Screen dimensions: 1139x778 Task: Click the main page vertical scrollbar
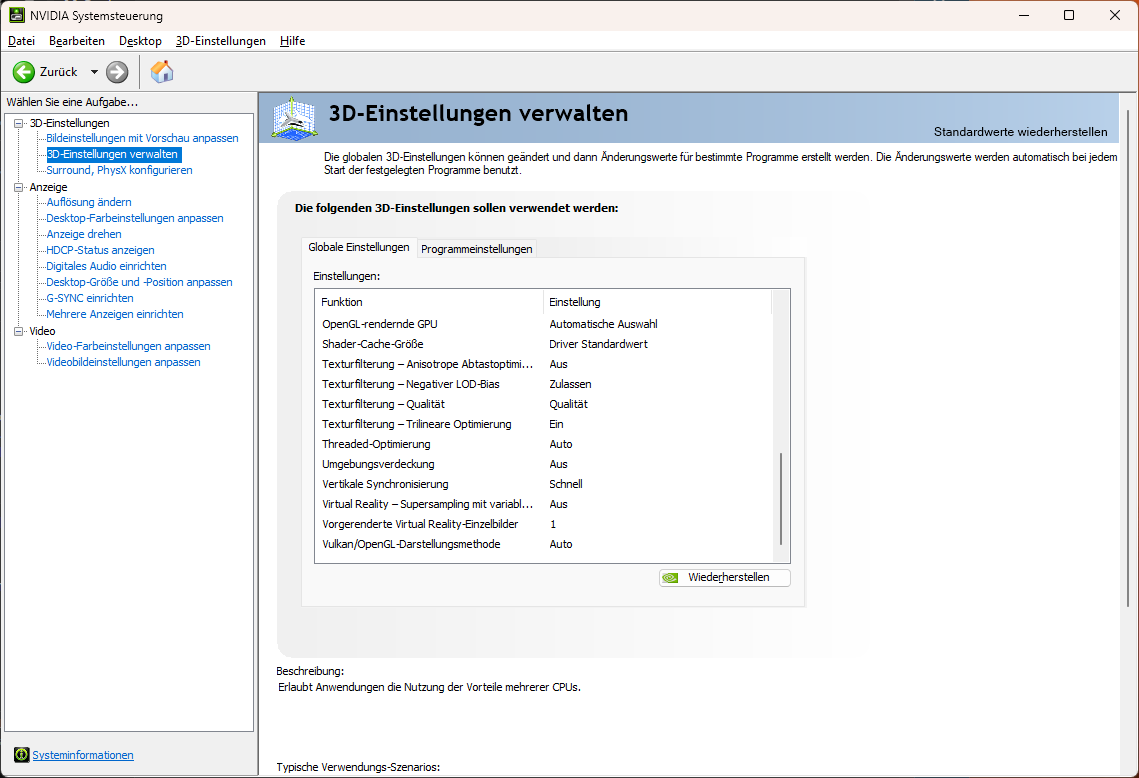(x=1127, y=357)
